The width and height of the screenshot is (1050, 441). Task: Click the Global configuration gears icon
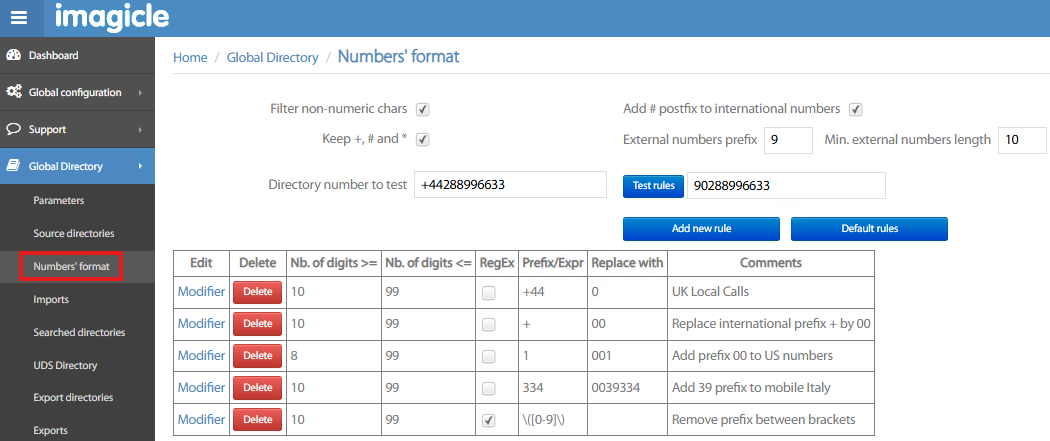pyautogui.click(x=14, y=92)
